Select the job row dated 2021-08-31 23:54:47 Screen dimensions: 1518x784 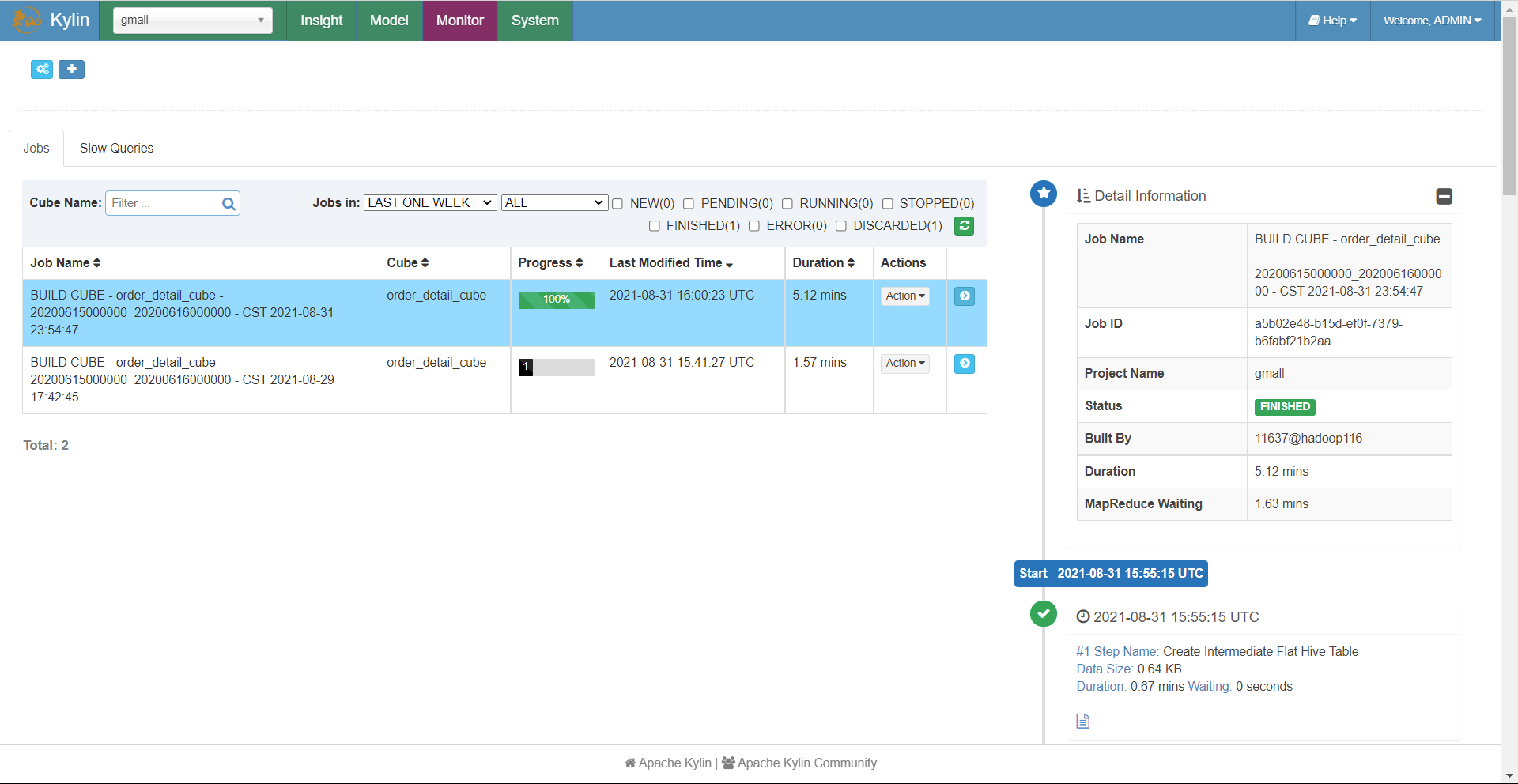click(504, 313)
